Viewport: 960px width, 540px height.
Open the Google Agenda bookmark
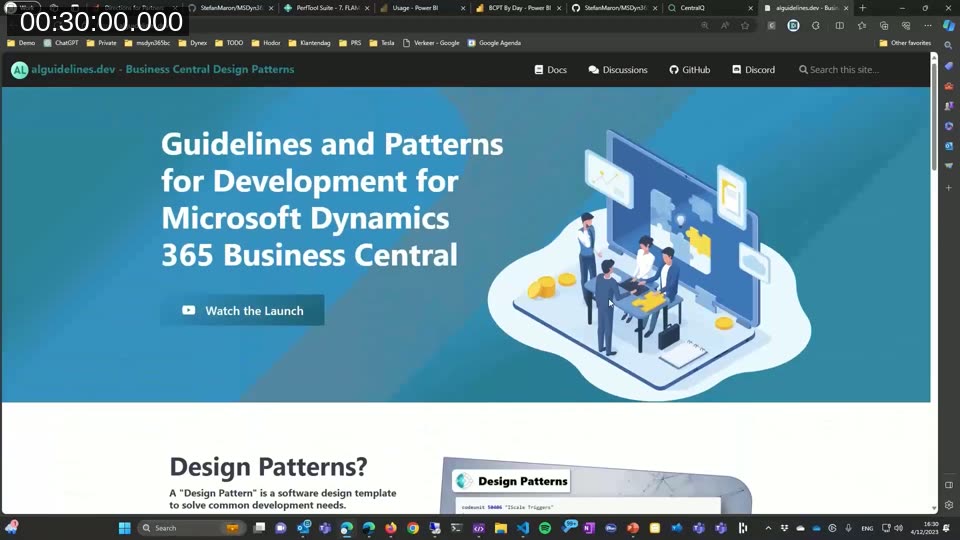(x=494, y=43)
